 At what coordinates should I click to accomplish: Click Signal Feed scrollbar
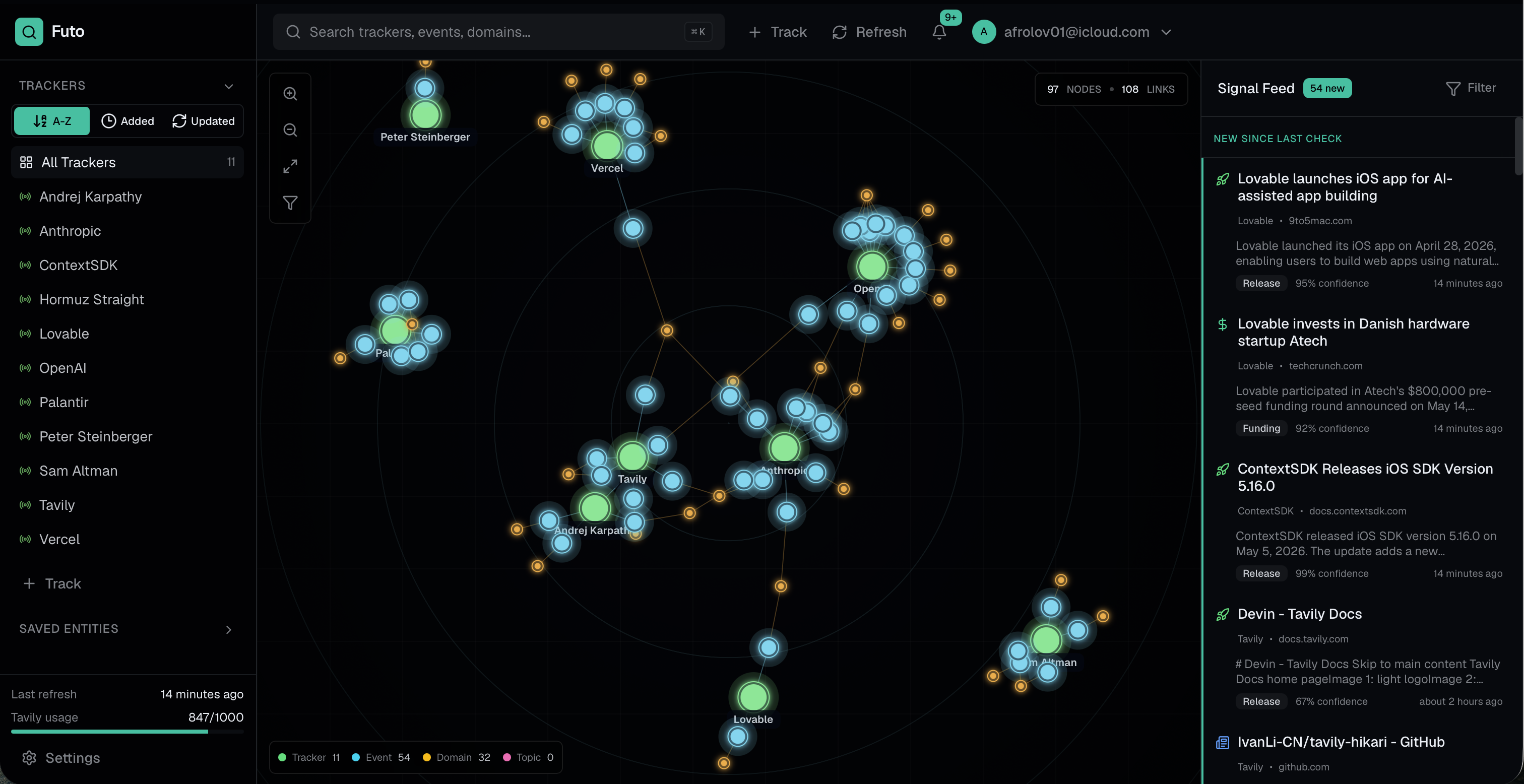(1518, 146)
